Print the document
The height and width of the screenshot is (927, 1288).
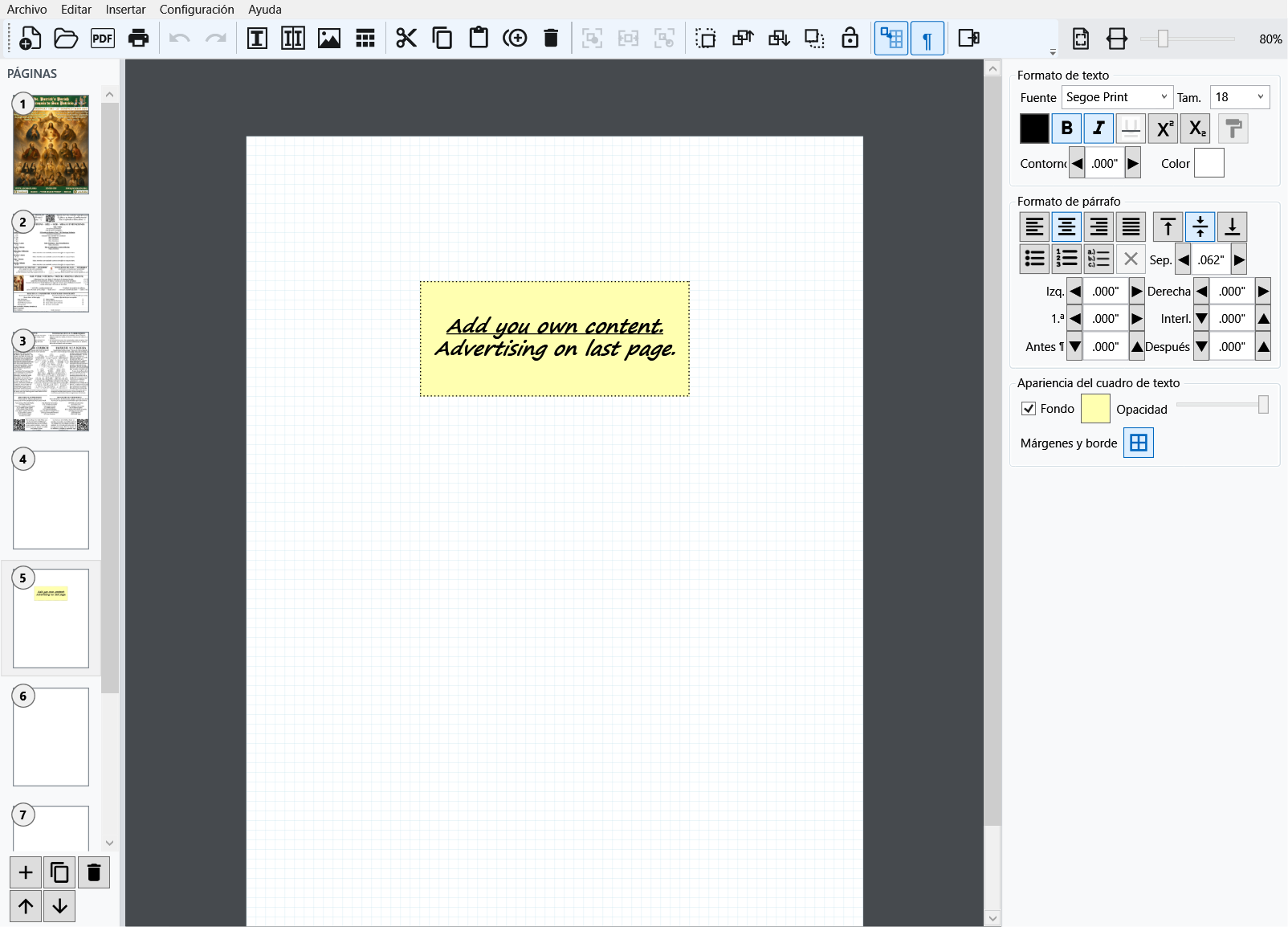tap(139, 38)
